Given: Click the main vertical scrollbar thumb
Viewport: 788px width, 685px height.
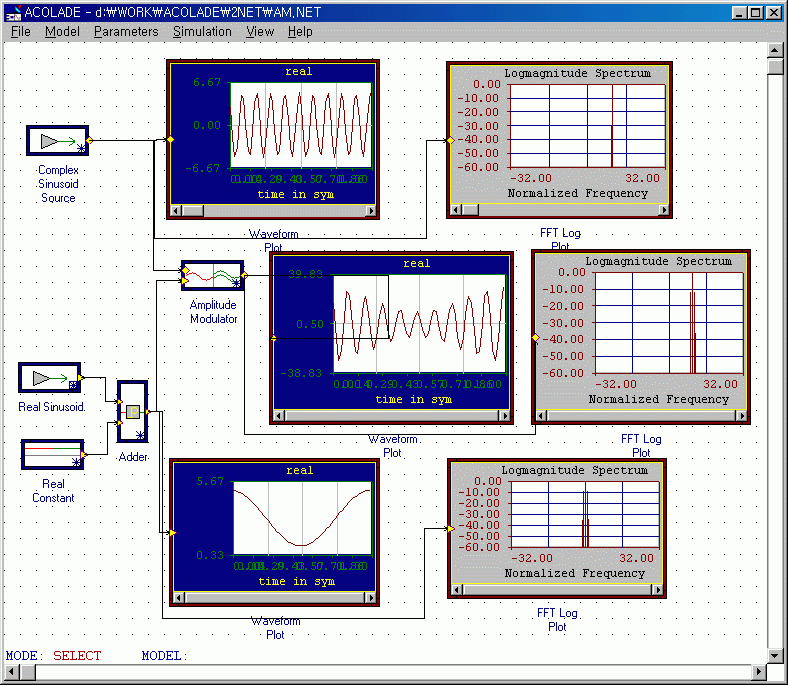Looking at the screenshot, I should click(775, 66).
